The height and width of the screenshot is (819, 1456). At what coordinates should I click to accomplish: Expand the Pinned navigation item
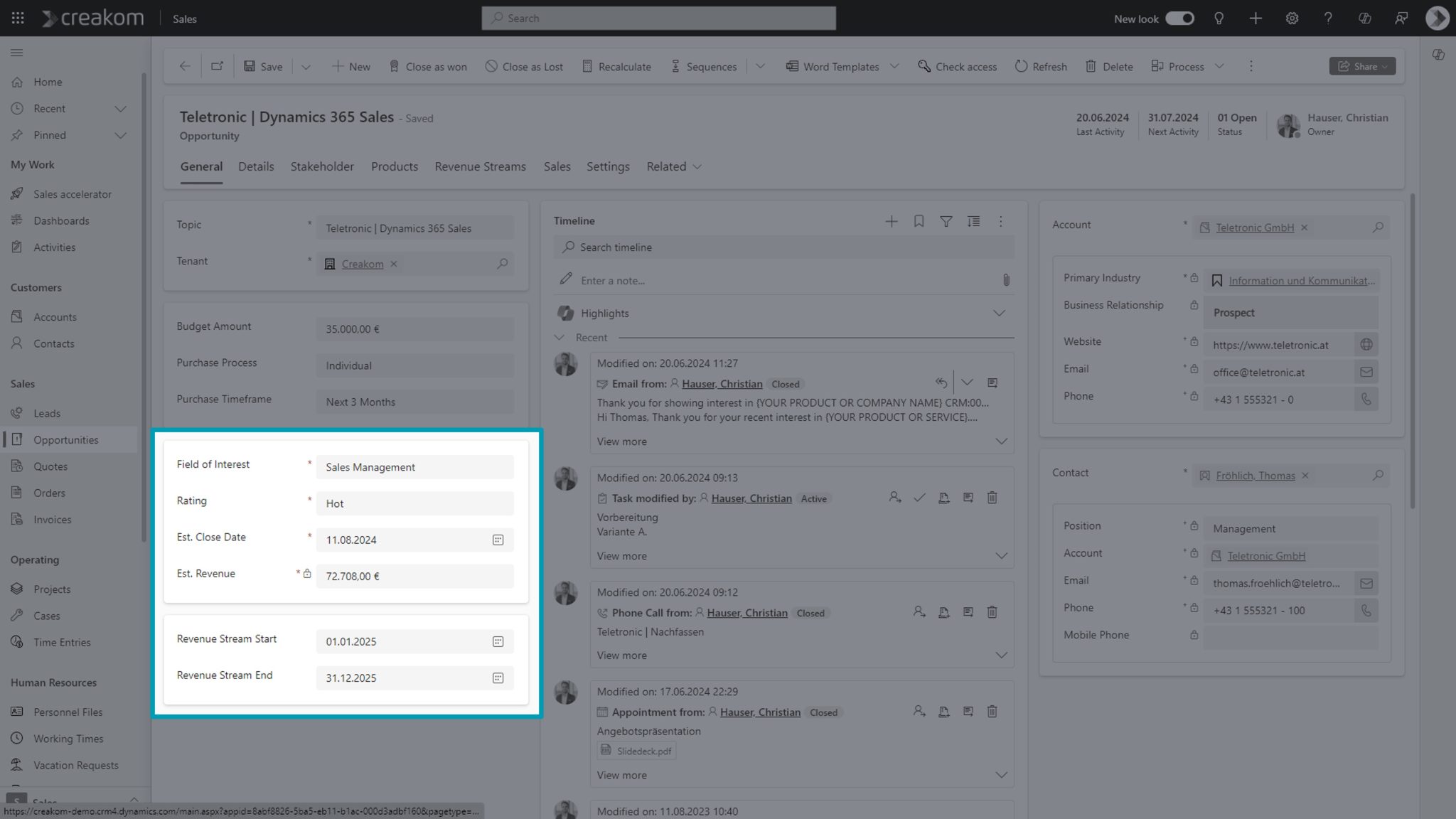point(120,135)
